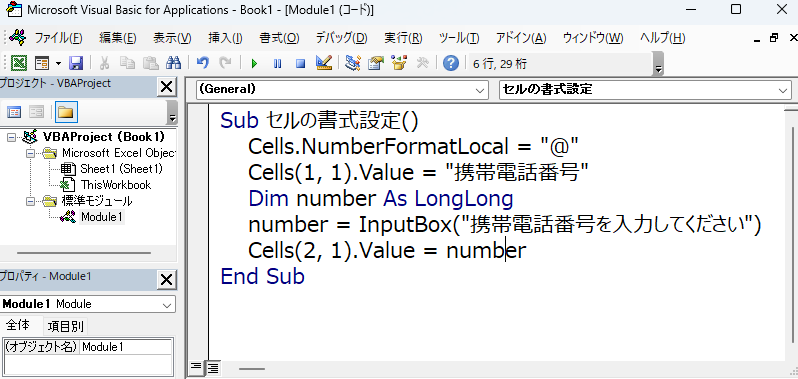The height and width of the screenshot is (379, 798).
Task: Pause execution with the Break icon
Action: pos(277,64)
